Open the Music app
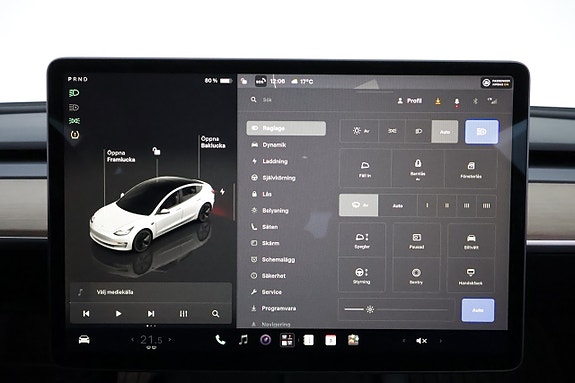 pyautogui.click(x=243, y=340)
